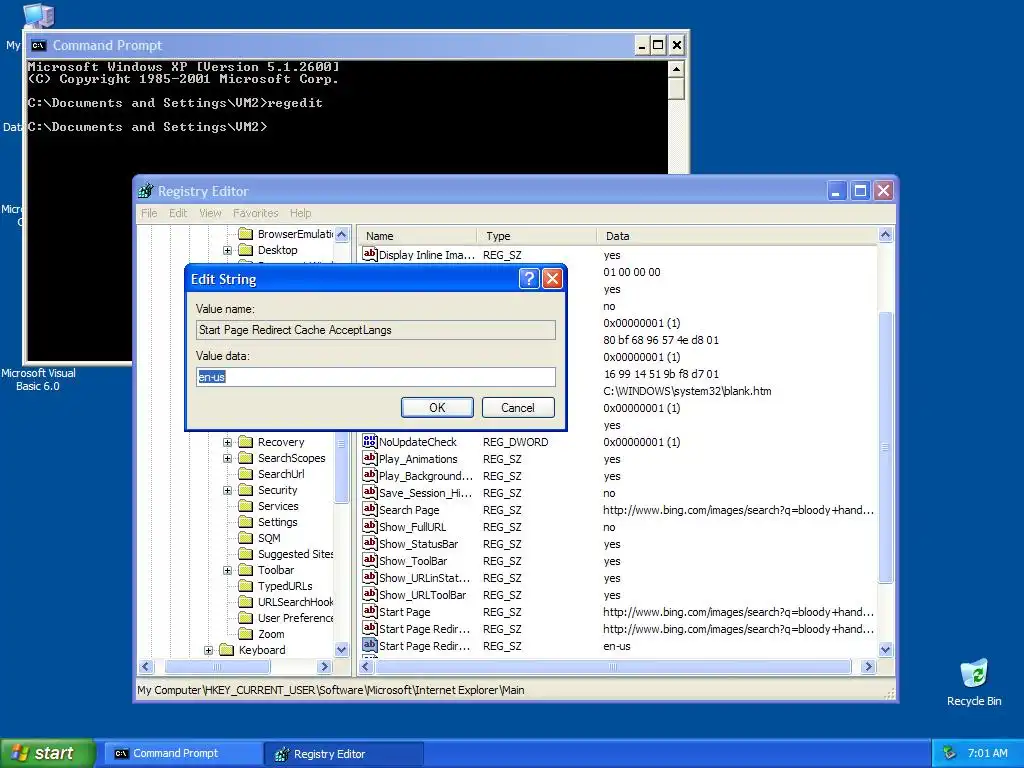This screenshot has height=768, width=1024.
Task: Select the User Preferences folder icon
Action: tap(246, 618)
